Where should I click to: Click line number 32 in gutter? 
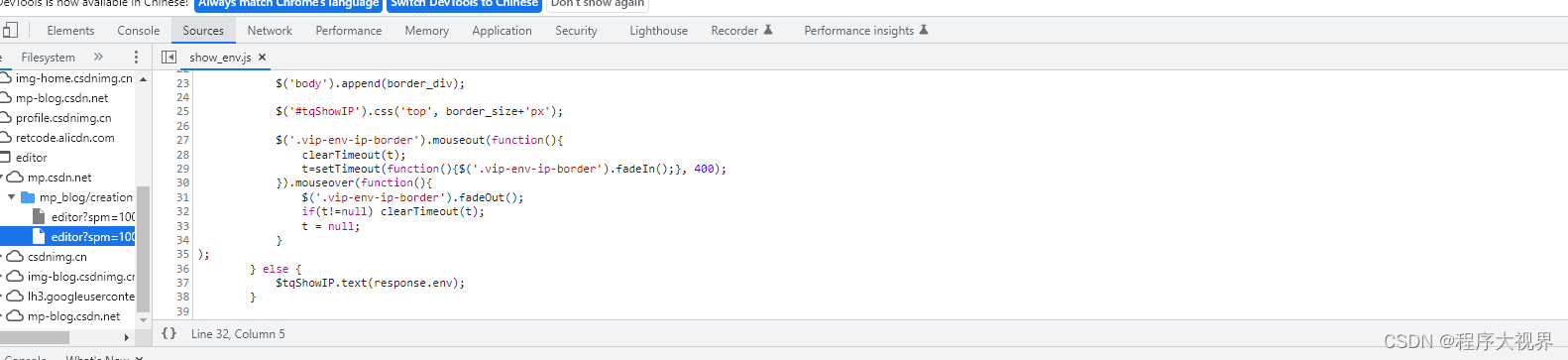pyautogui.click(x=182, y=212)
